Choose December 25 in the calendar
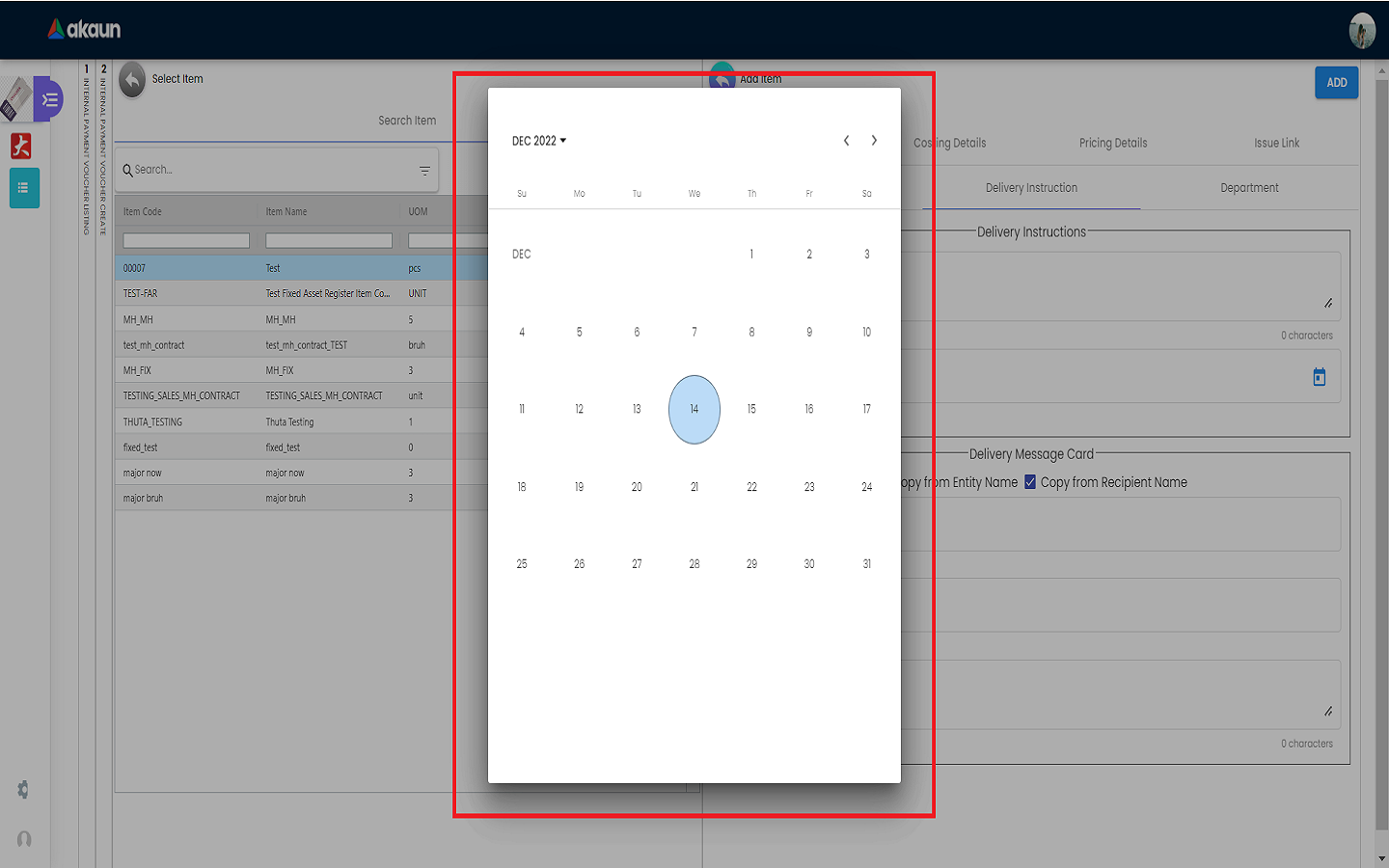 [522, 564]
